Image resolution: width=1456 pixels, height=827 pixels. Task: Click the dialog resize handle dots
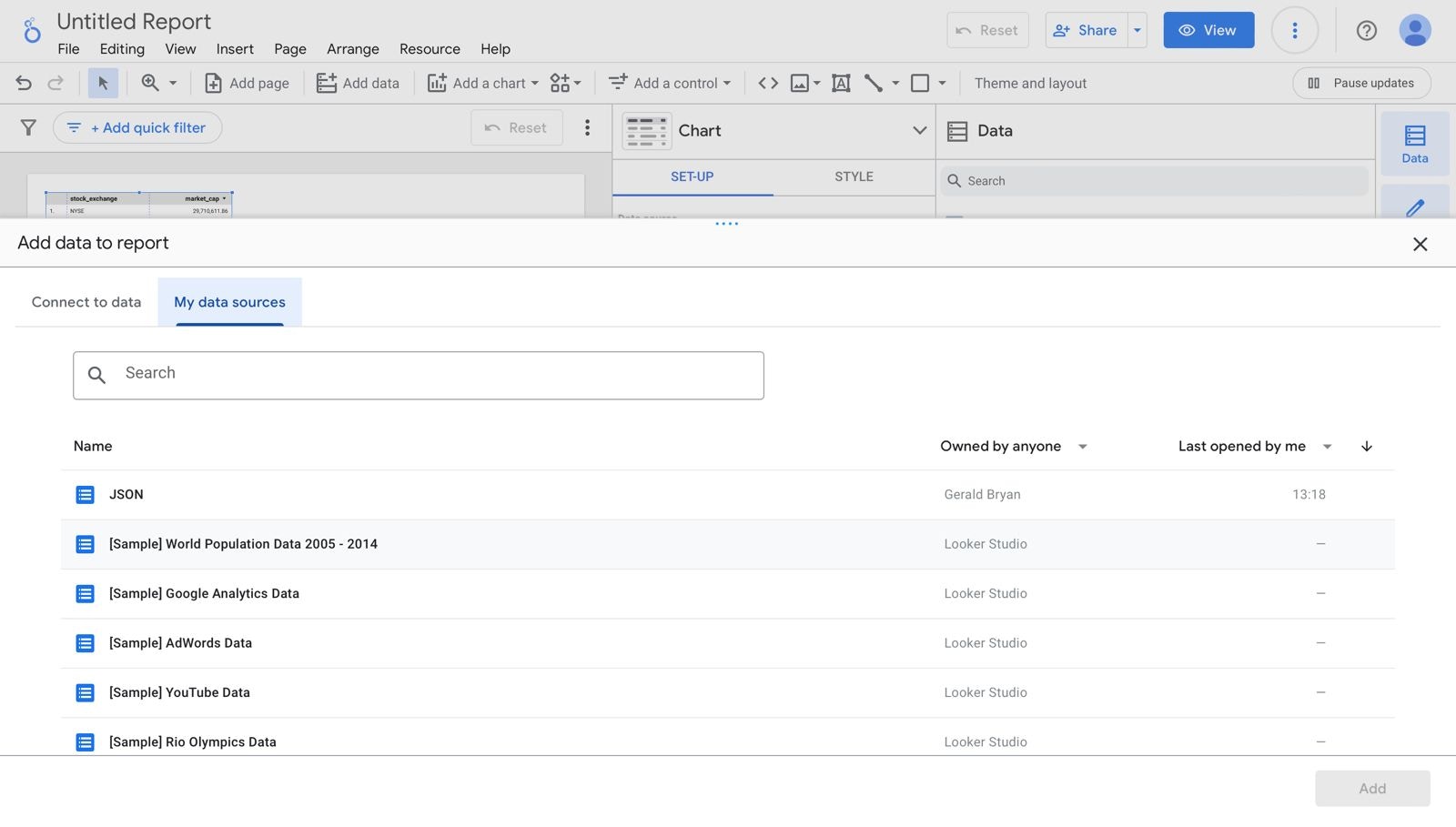[x=726, y=224]
